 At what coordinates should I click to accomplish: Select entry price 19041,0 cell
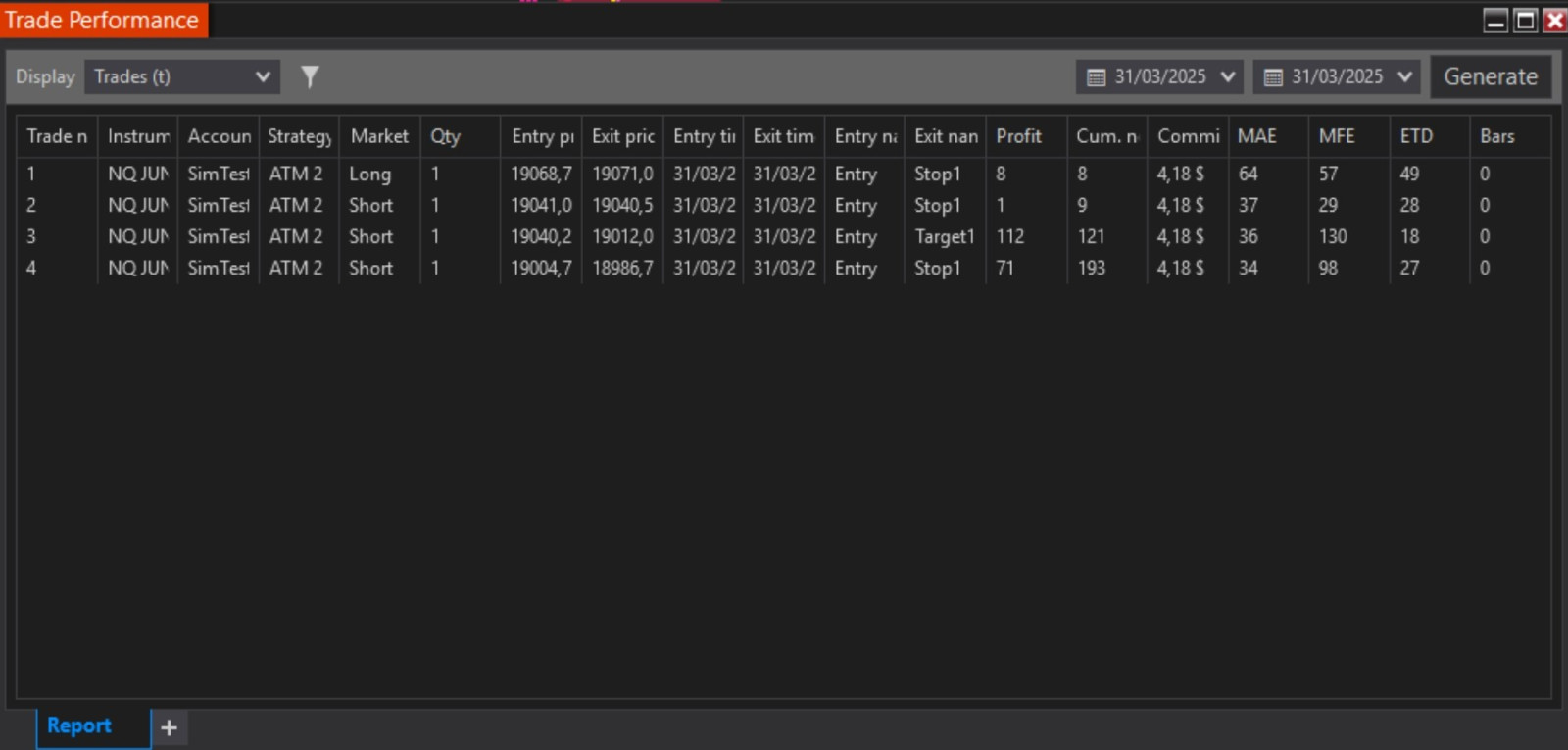click(542, 205)
